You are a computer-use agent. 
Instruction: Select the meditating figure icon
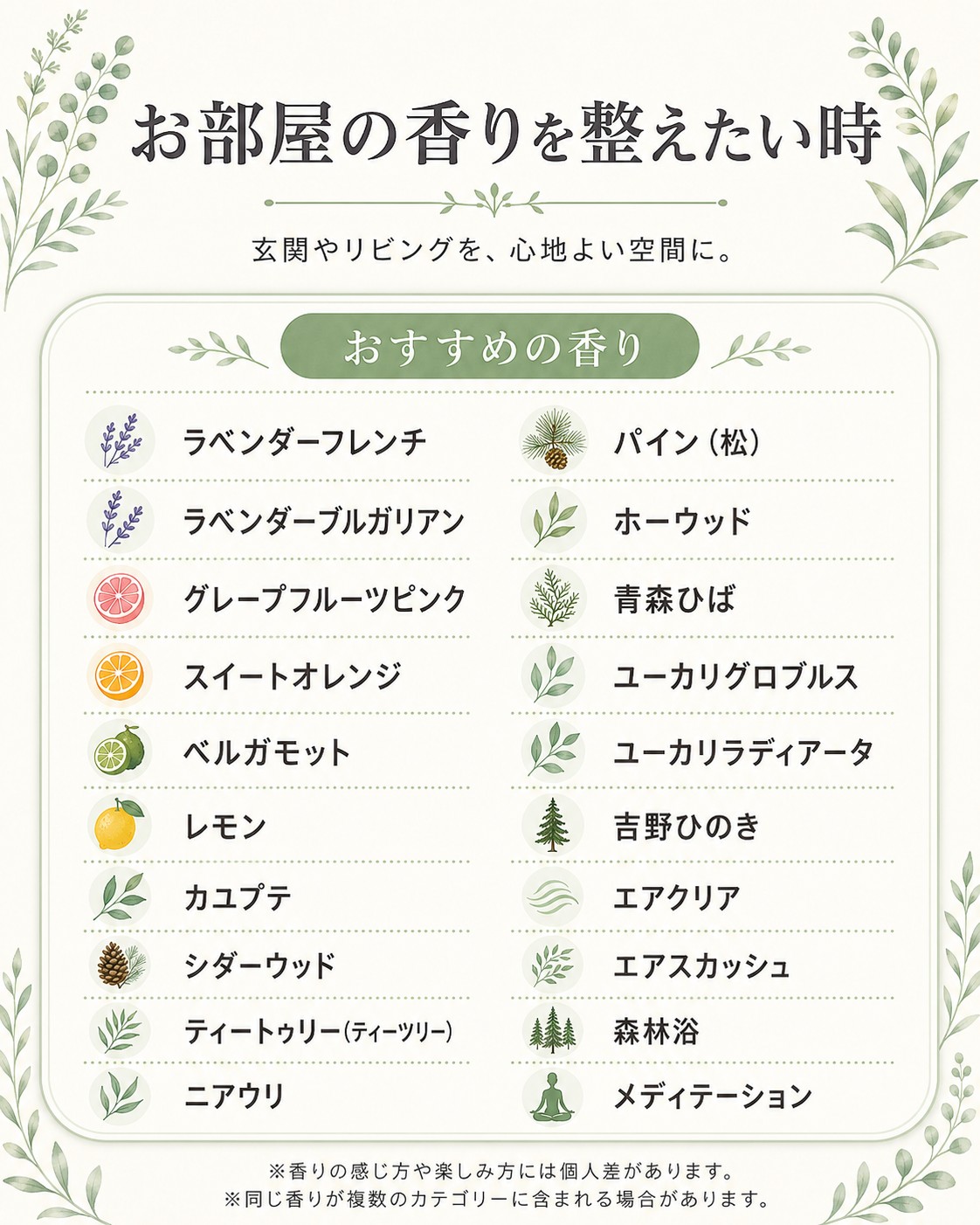coord(553,1097)
